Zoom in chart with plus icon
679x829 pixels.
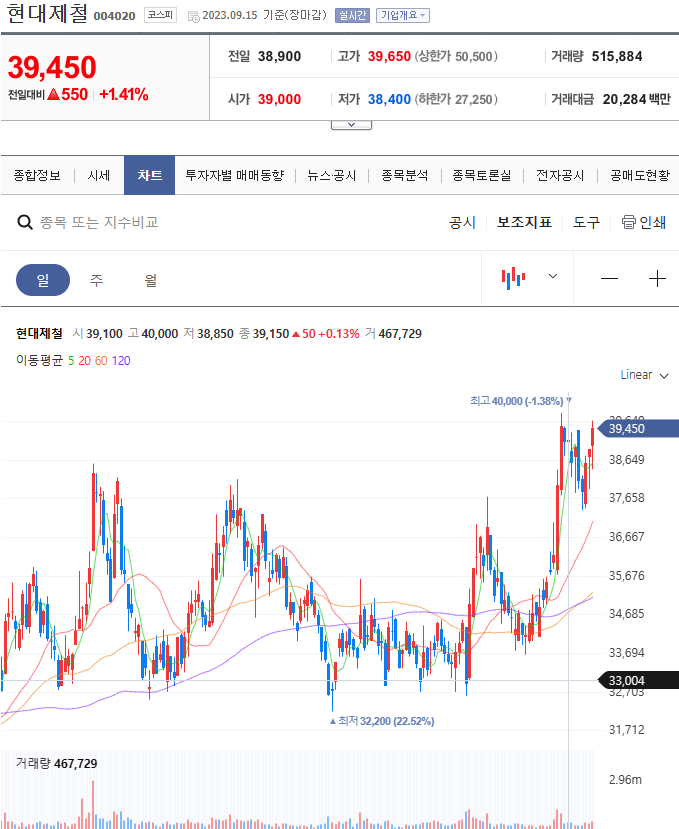tap(657, 279)
